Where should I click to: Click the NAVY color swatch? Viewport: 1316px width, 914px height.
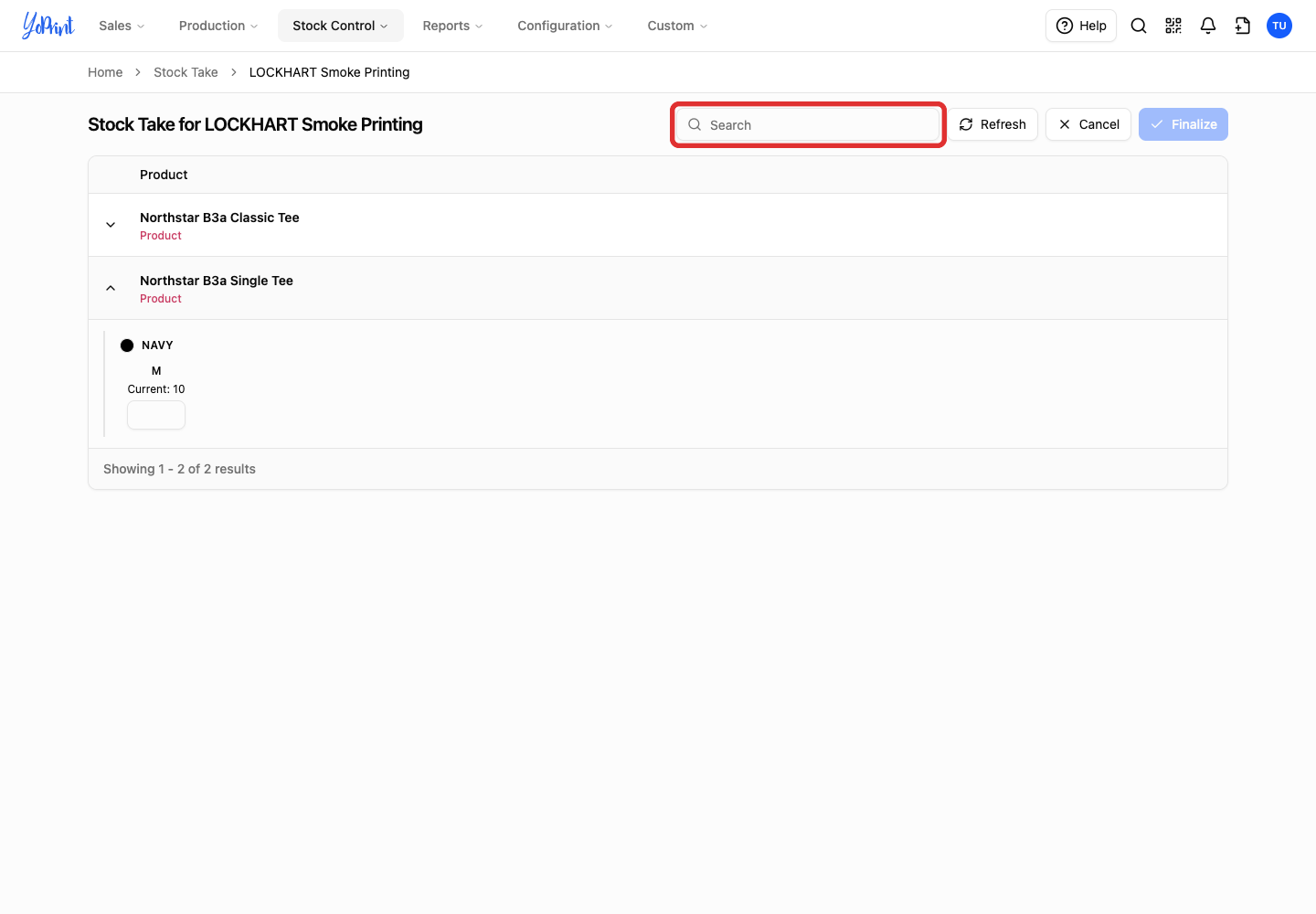(x=127, y=345)
